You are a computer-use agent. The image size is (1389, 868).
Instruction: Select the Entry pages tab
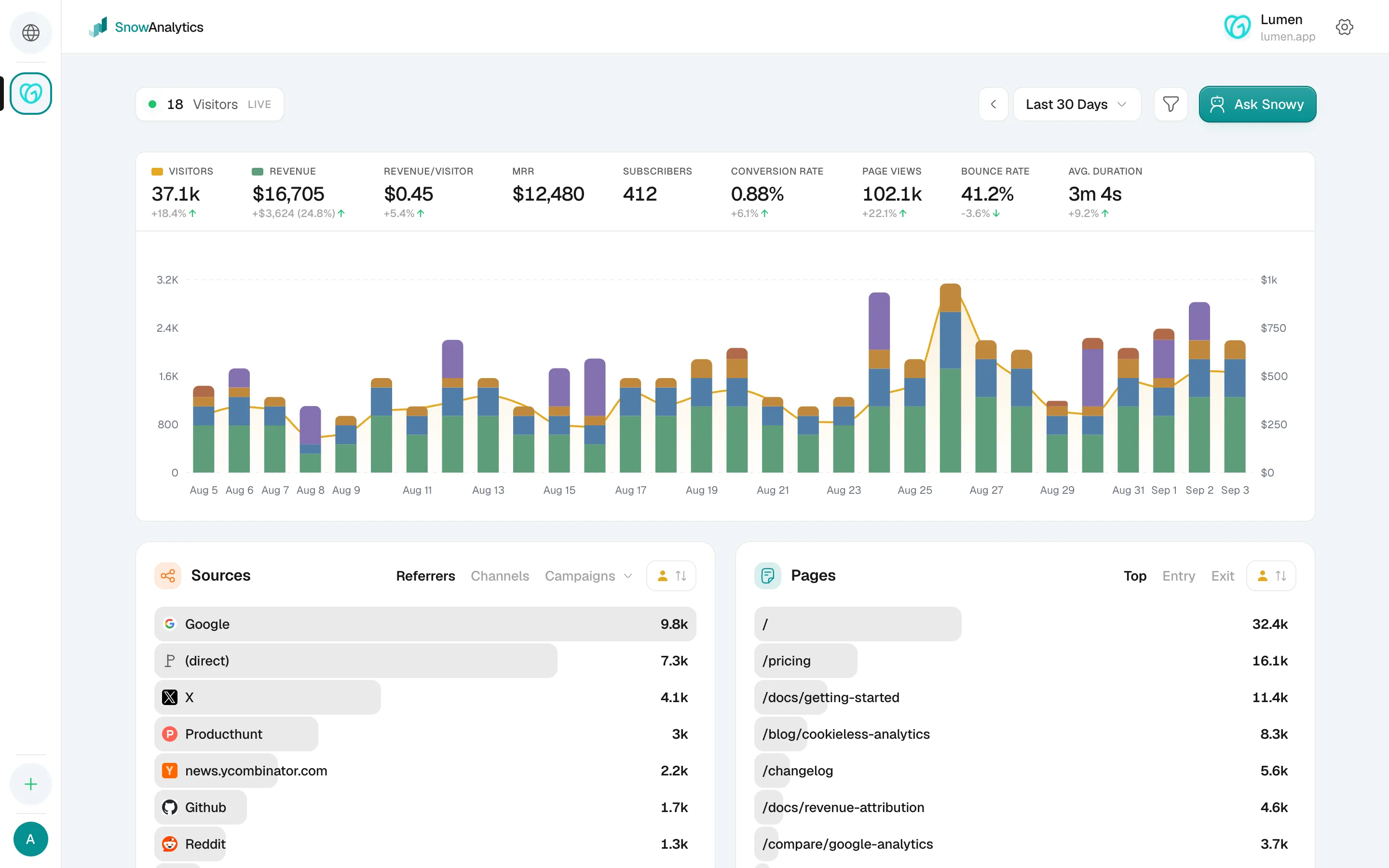(1178, 576)
